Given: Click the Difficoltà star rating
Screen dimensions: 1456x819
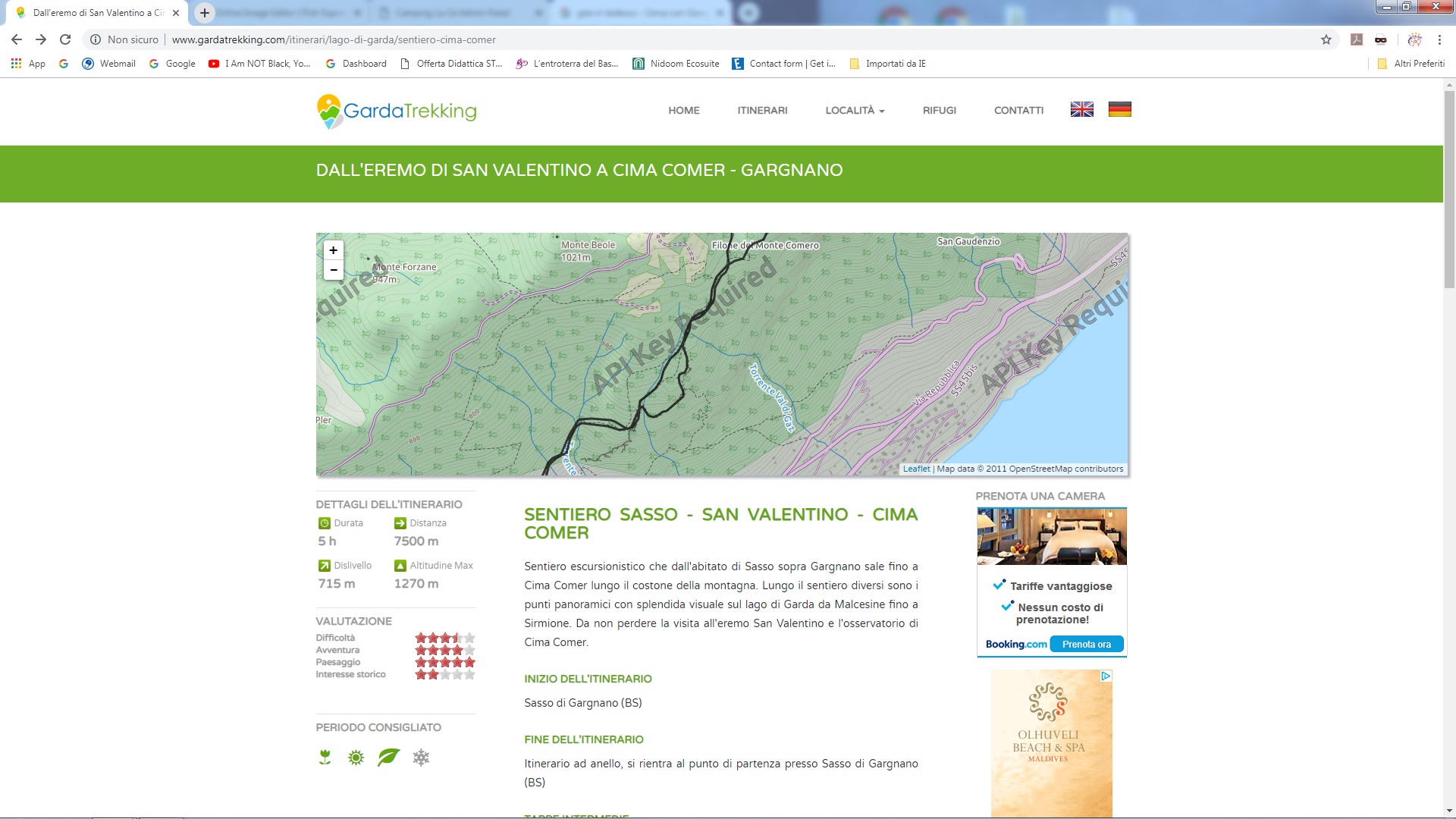Looking at the screenshot, I should [444, 638].
